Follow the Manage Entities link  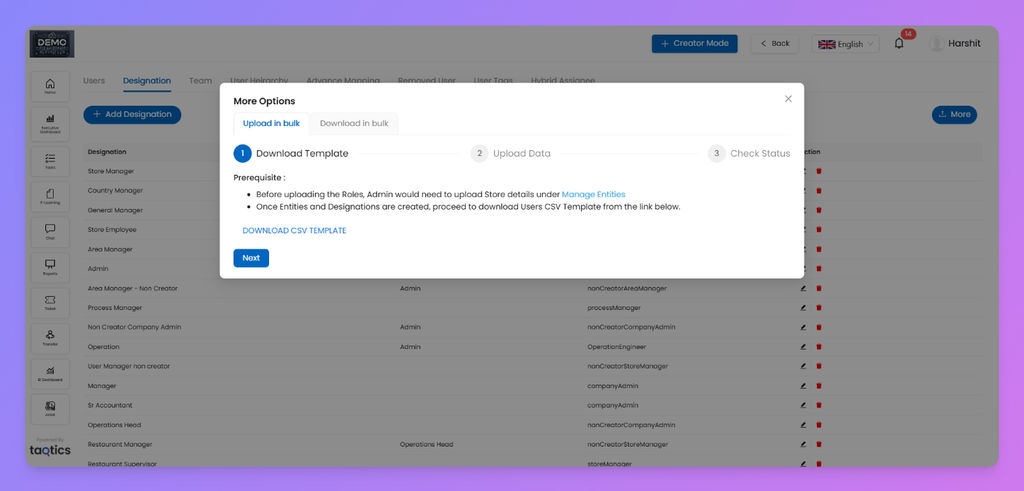(594, 194)
